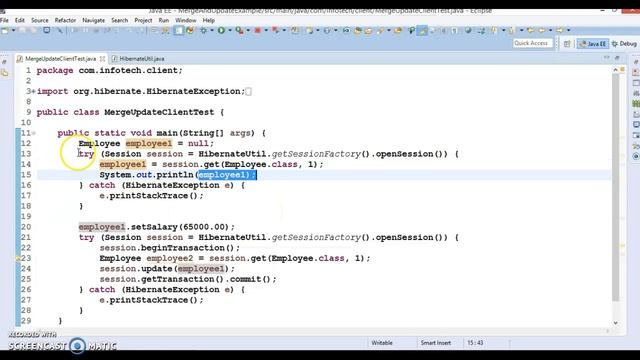Screen dimensions: 640x360
Task: Click the 15 : 43 cursor position status entry
Action: point(475,343)
